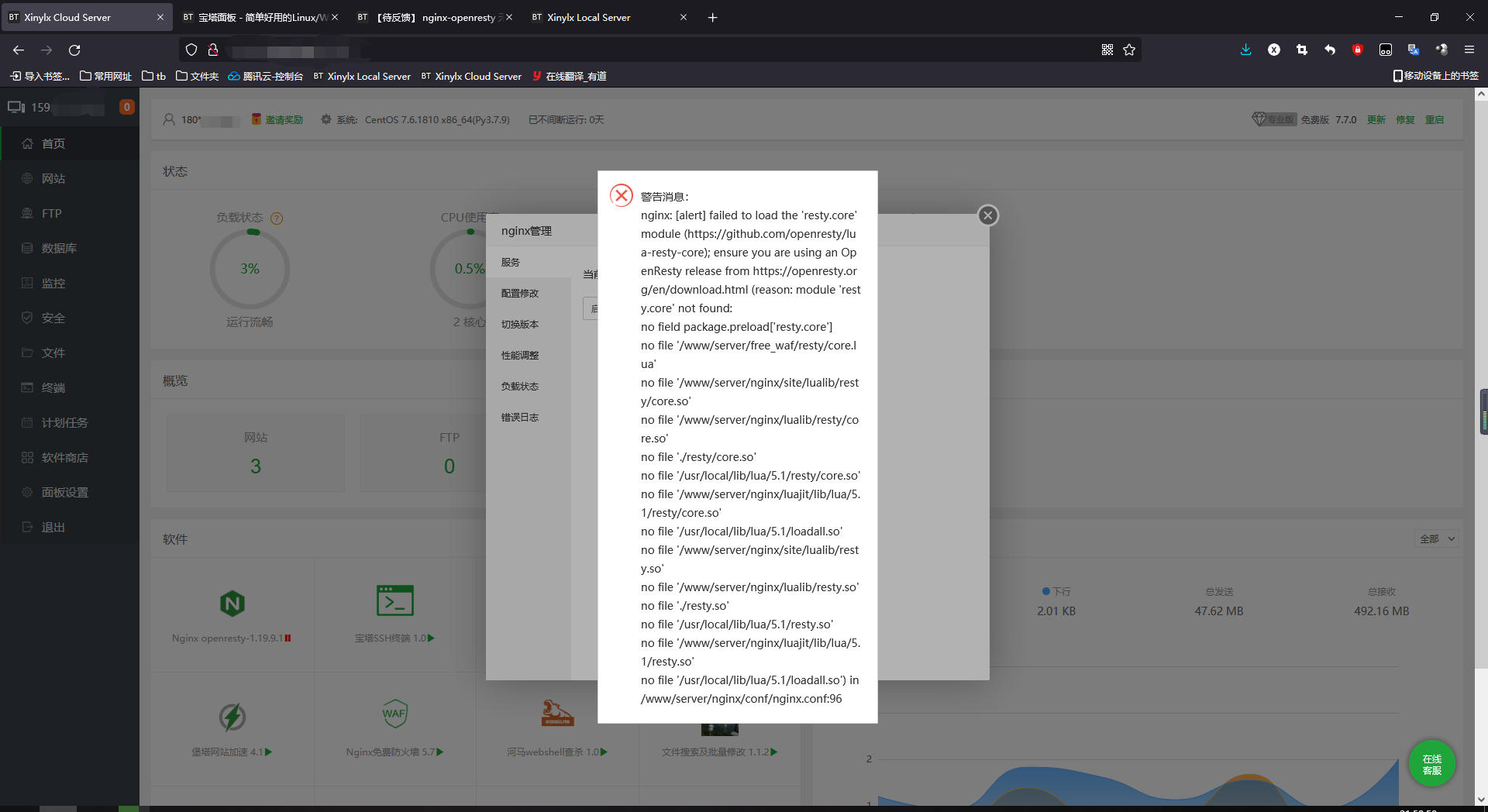Click translate extension icon
Image resolution: width=1488 pixels, height=812 pixels.
pos(1414,50)
